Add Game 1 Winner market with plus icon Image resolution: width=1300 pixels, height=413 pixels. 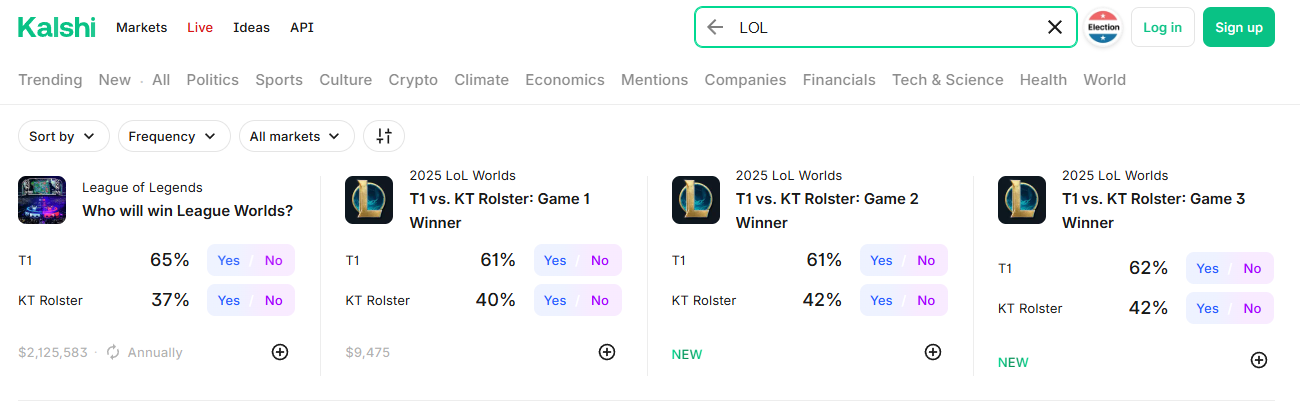[607, 352]
